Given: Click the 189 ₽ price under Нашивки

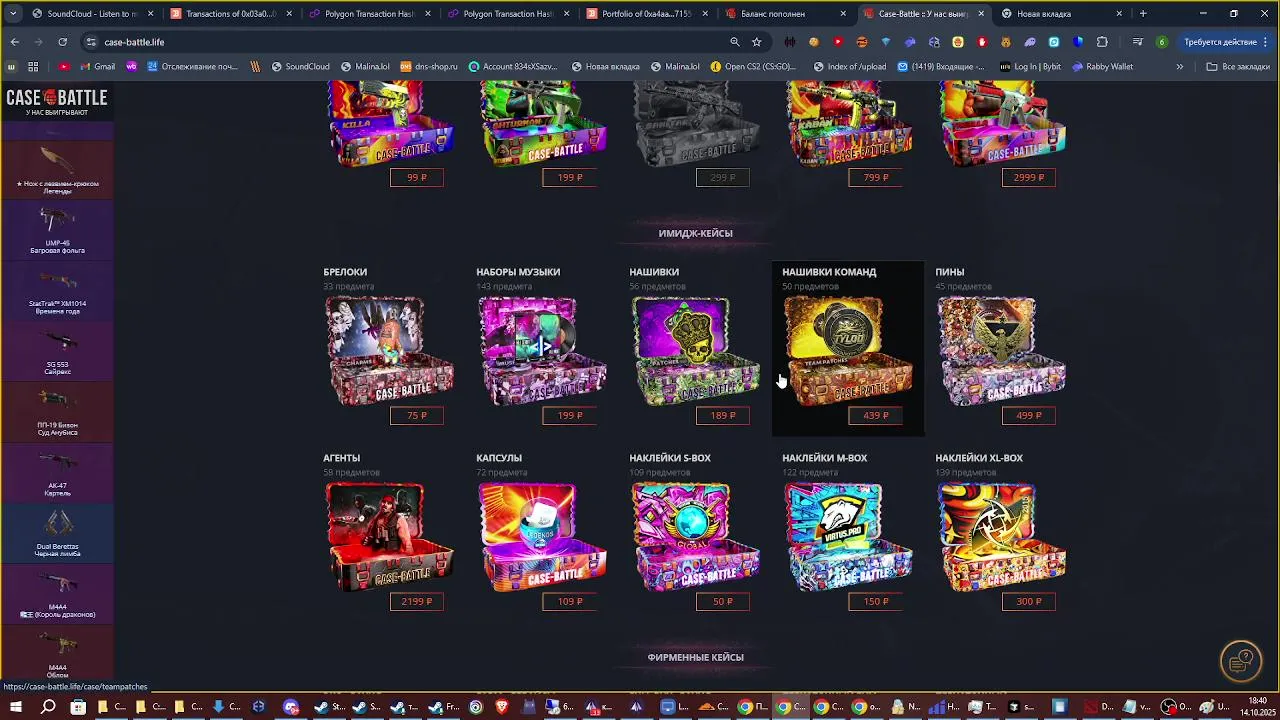Looking at the screenshot, I should (723, 416).
